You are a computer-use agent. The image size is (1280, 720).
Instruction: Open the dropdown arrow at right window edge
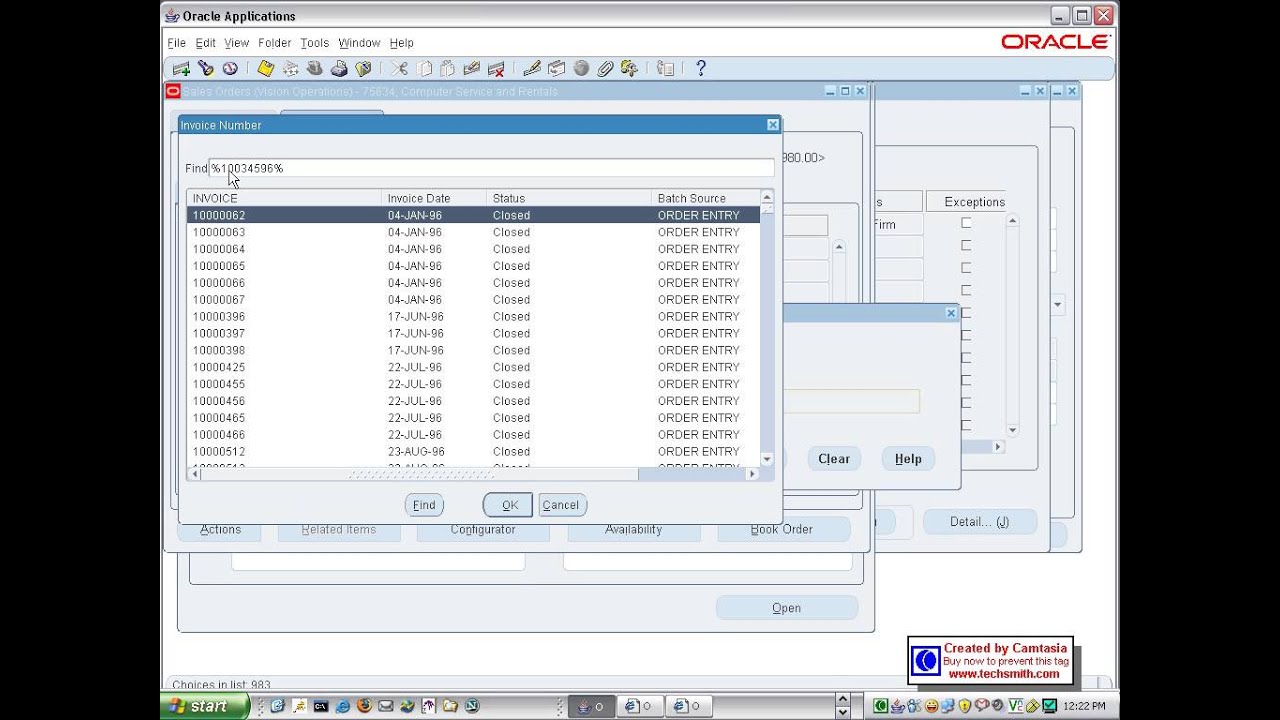point(1058,304)
